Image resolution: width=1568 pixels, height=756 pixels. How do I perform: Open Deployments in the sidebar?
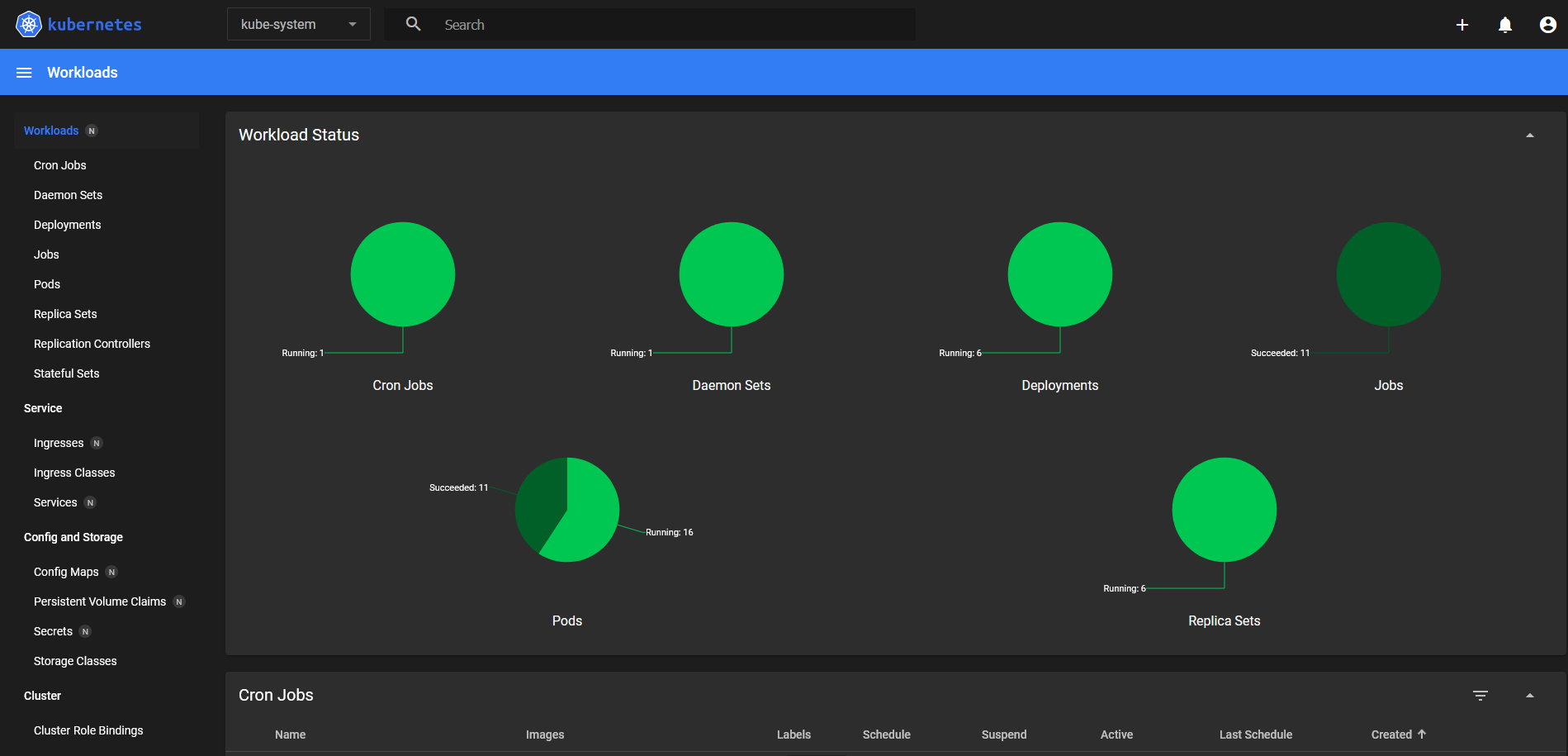[x=67, y=225]
